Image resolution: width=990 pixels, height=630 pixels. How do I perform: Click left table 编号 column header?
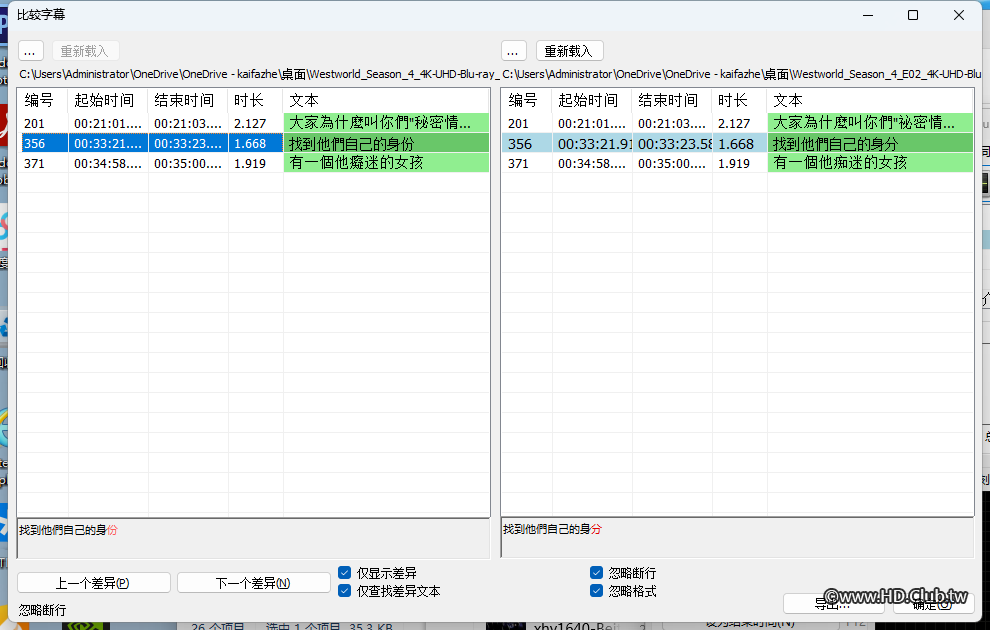[x=43, y=100]
